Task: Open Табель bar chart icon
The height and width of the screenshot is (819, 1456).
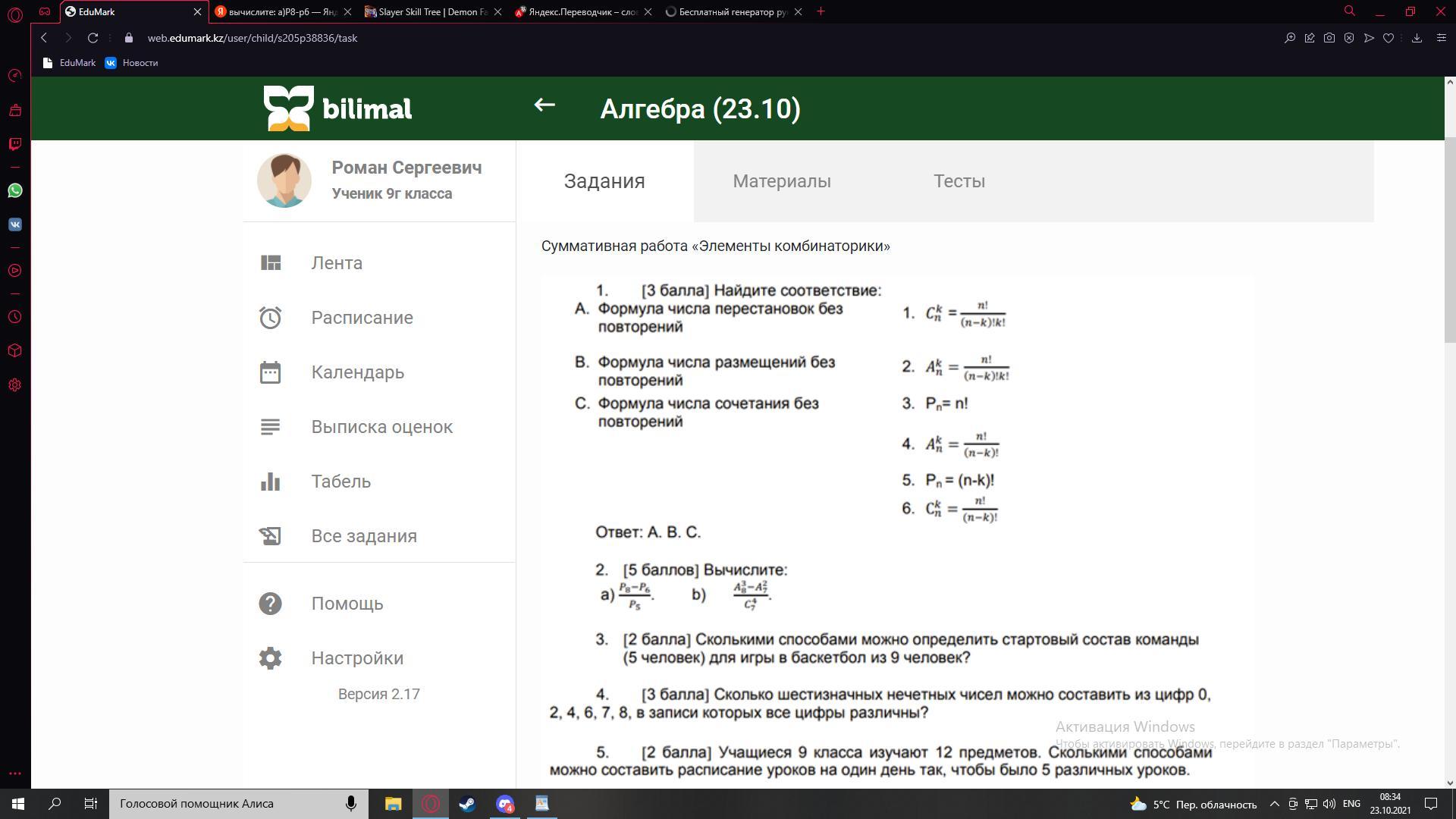Action: pos(271,482)
